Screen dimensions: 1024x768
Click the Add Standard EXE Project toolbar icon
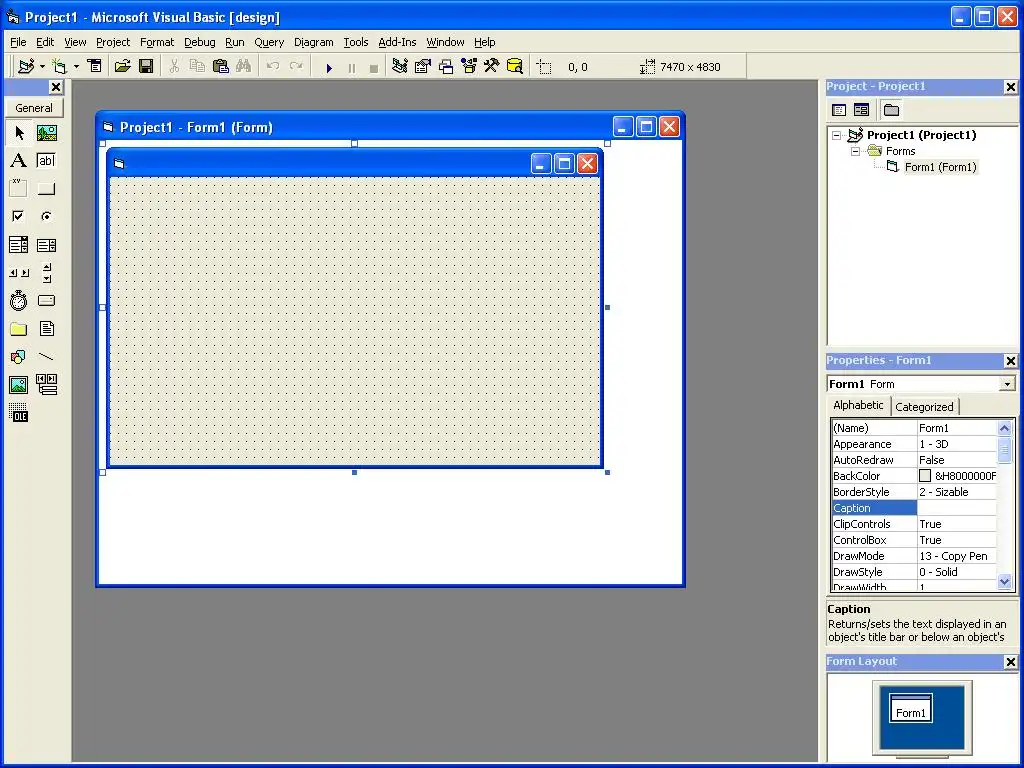[x=26, y=66]
